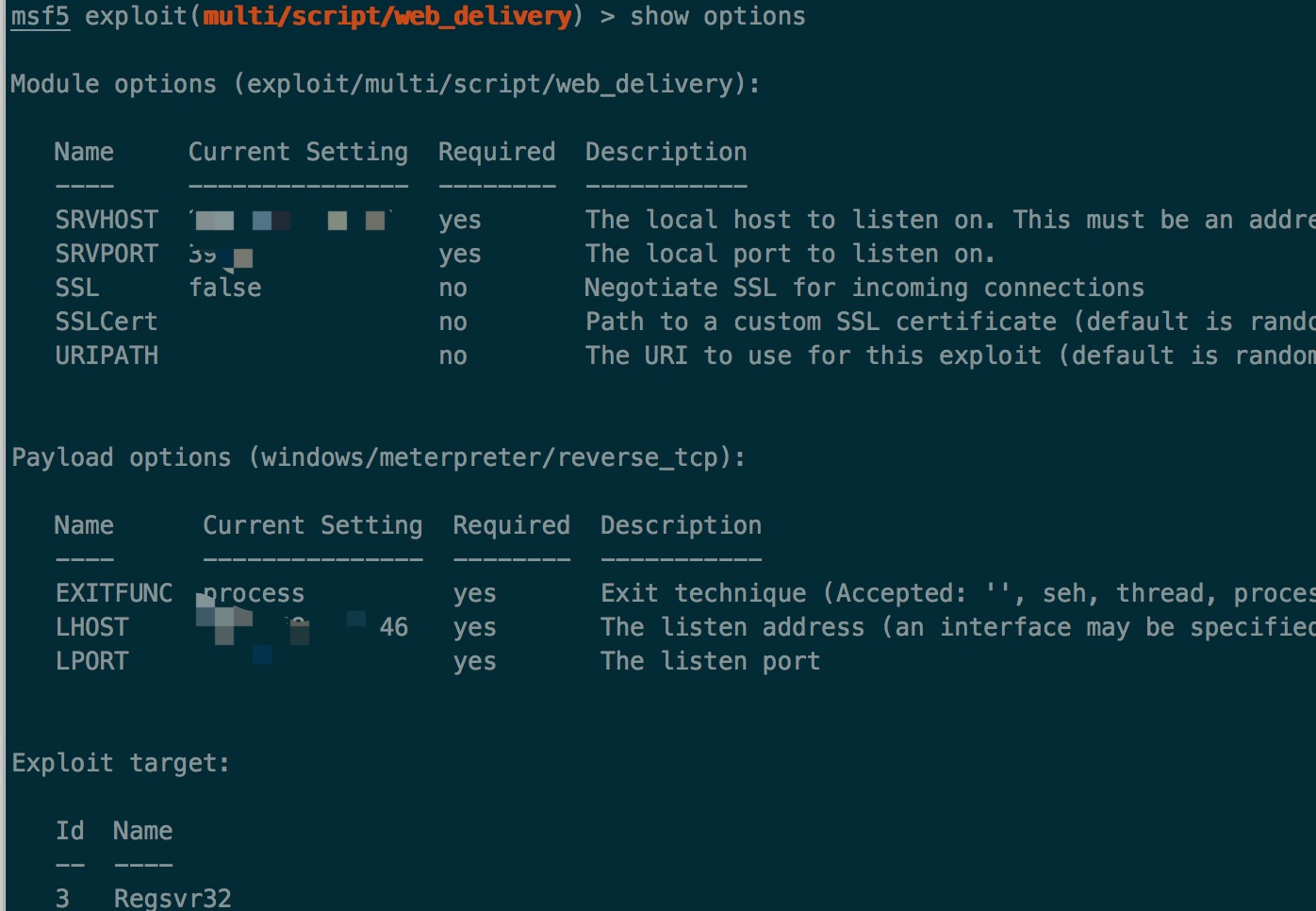This screenshot has width=1316, height=911.
Task: Select the EXITFUNC process value
Action: tap(255, 593)
